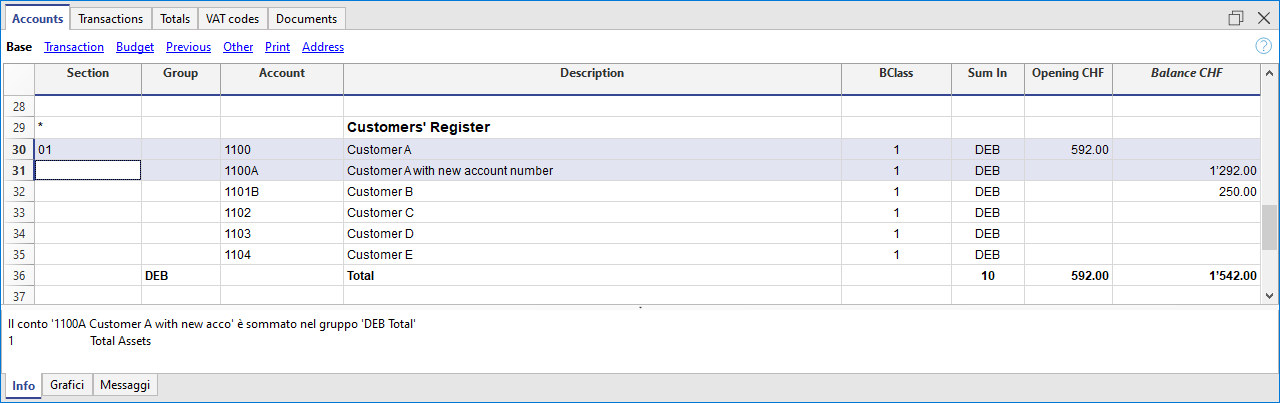Click the restore window panes icon

(1236, 18)
